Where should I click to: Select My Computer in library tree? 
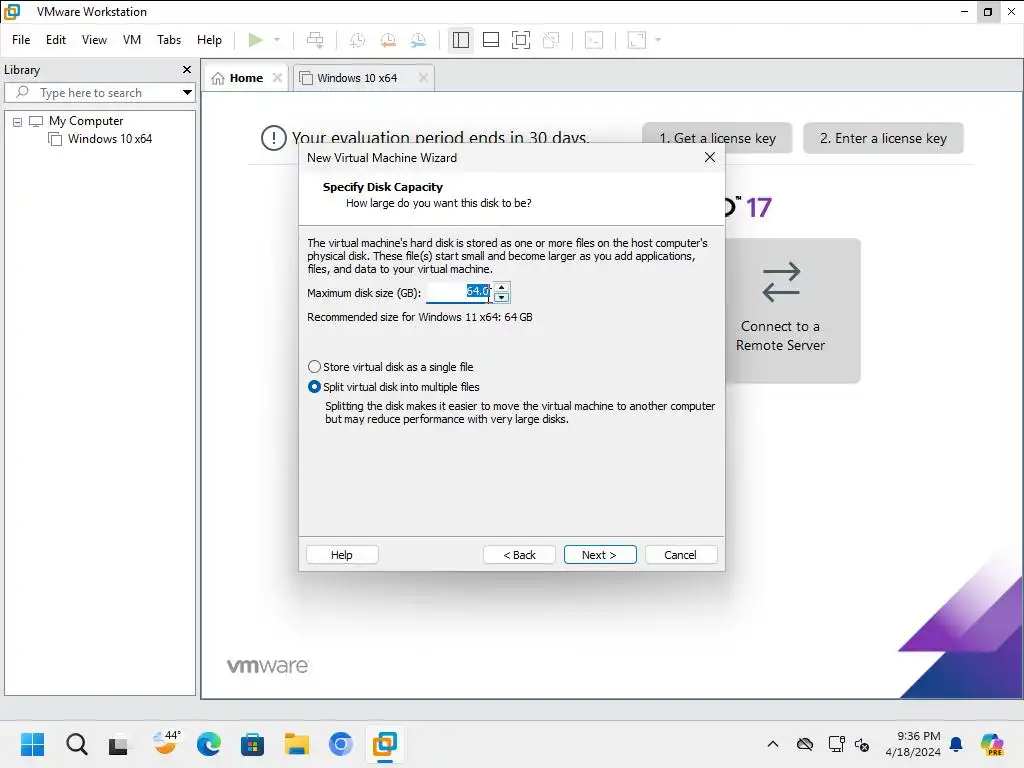86,121
